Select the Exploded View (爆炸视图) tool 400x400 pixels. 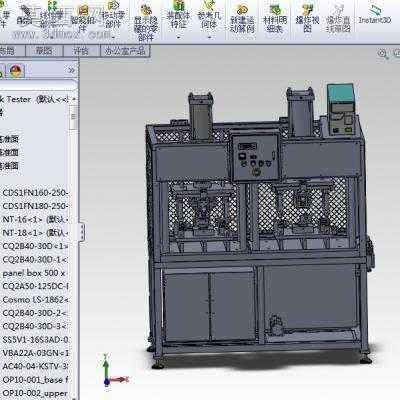tap(307, 18)
